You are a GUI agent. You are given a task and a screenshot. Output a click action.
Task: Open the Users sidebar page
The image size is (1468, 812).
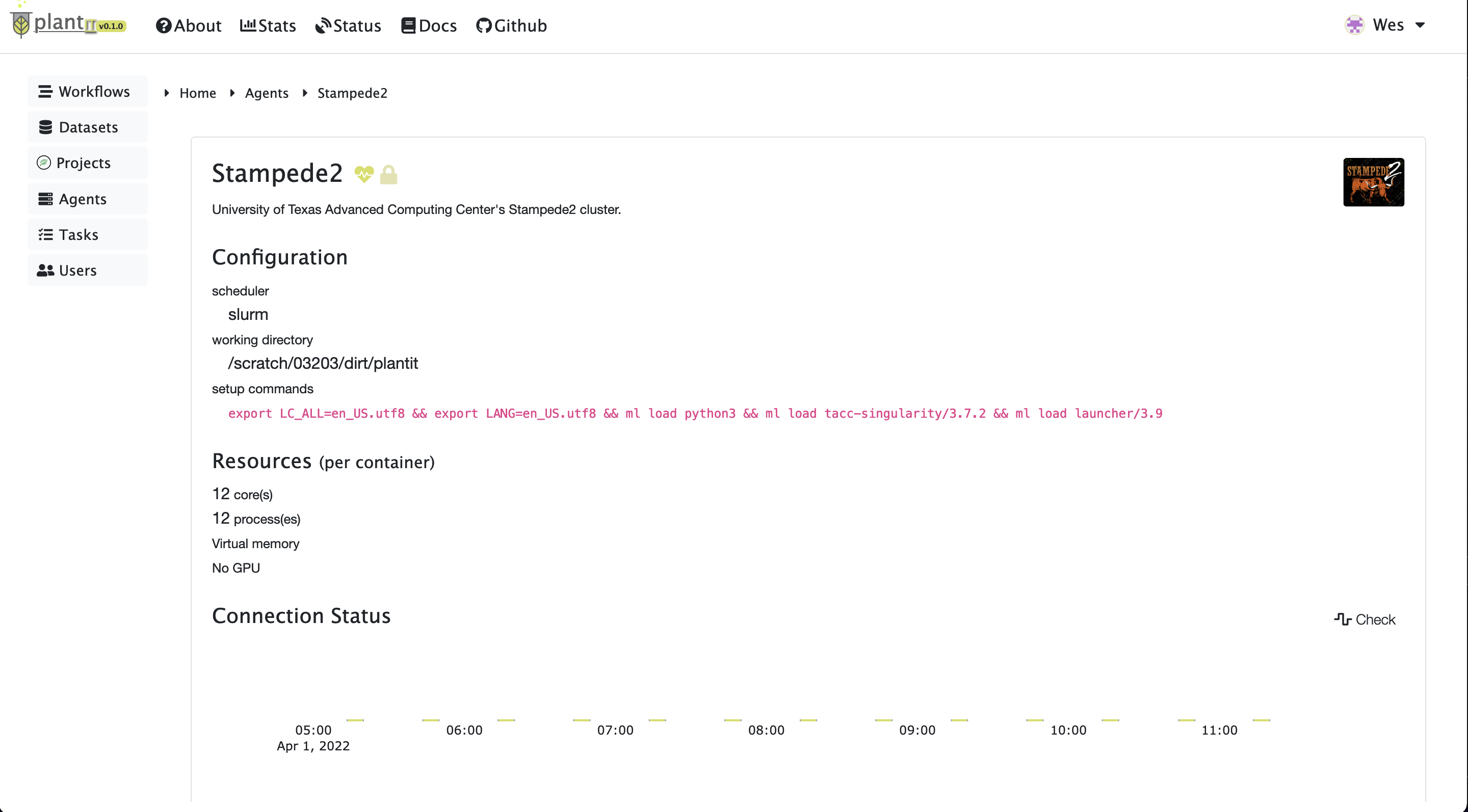tap(87, 270)
